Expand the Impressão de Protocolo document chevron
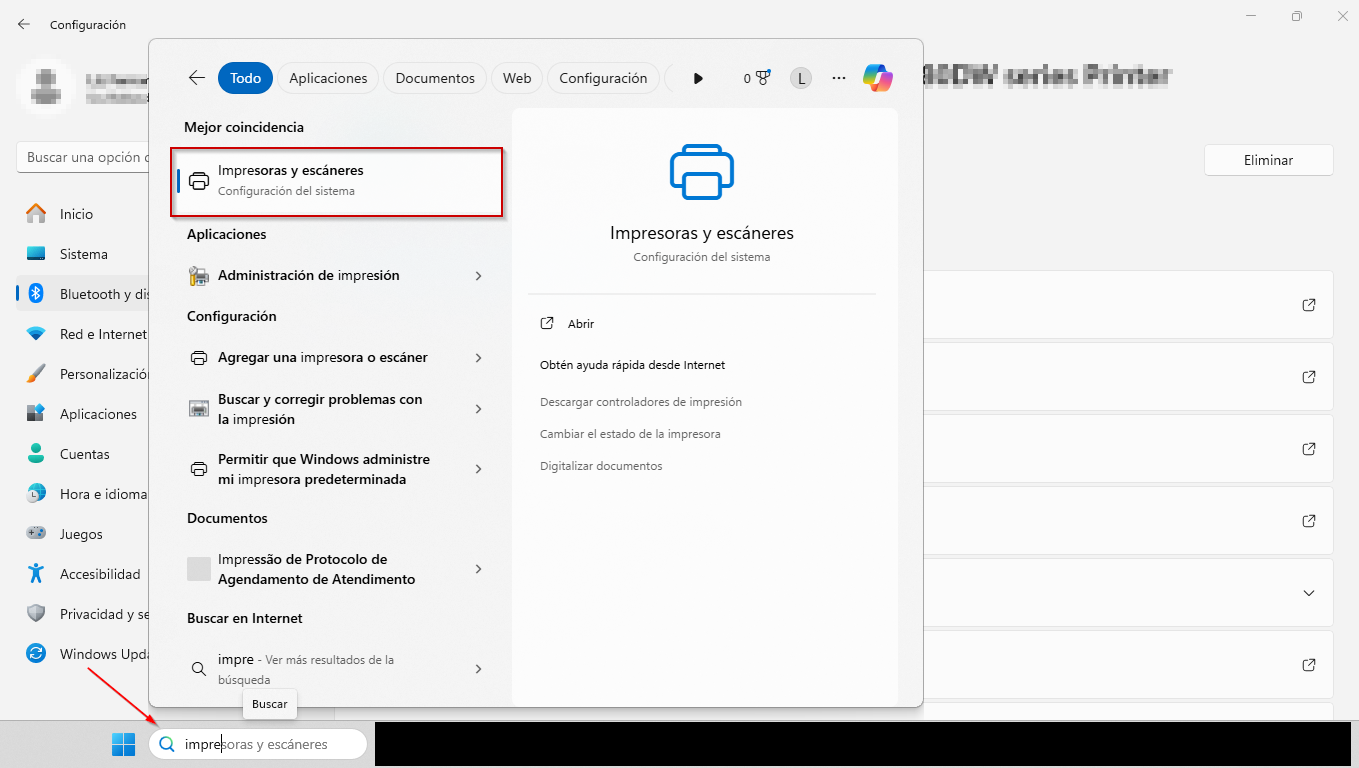1359x768 pixels. click(x=479, y=569)
